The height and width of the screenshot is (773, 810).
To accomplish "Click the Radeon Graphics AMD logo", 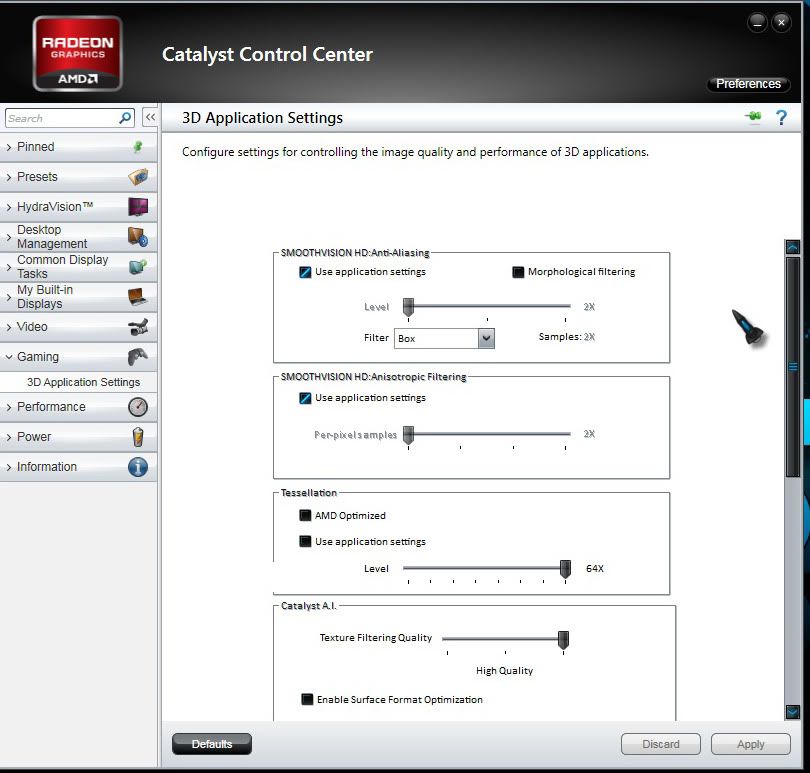I will click(x=77, y=54).
